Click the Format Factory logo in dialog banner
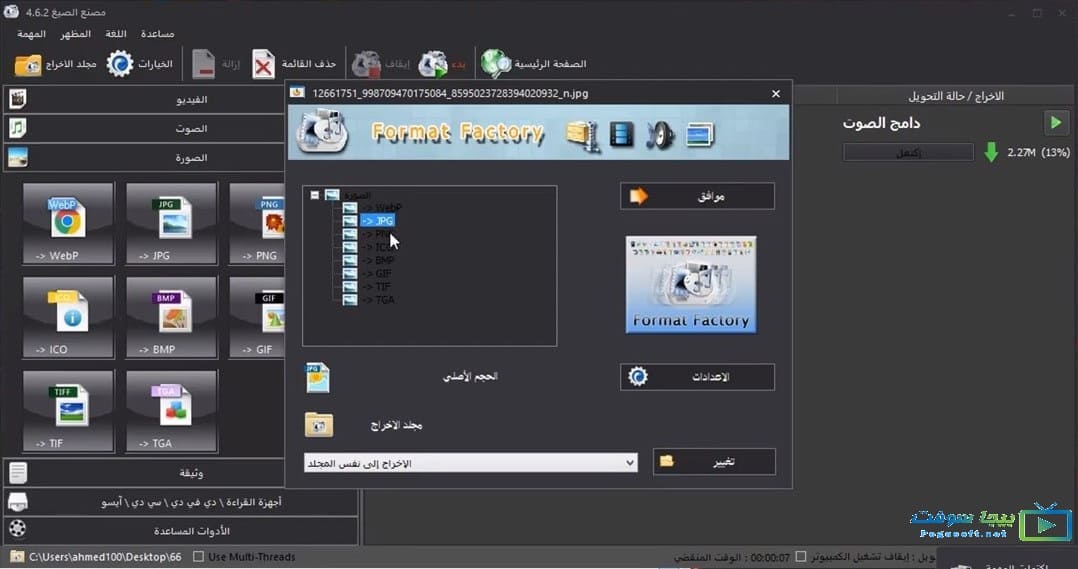This screenshot has width=1078, height=569. 322,132
